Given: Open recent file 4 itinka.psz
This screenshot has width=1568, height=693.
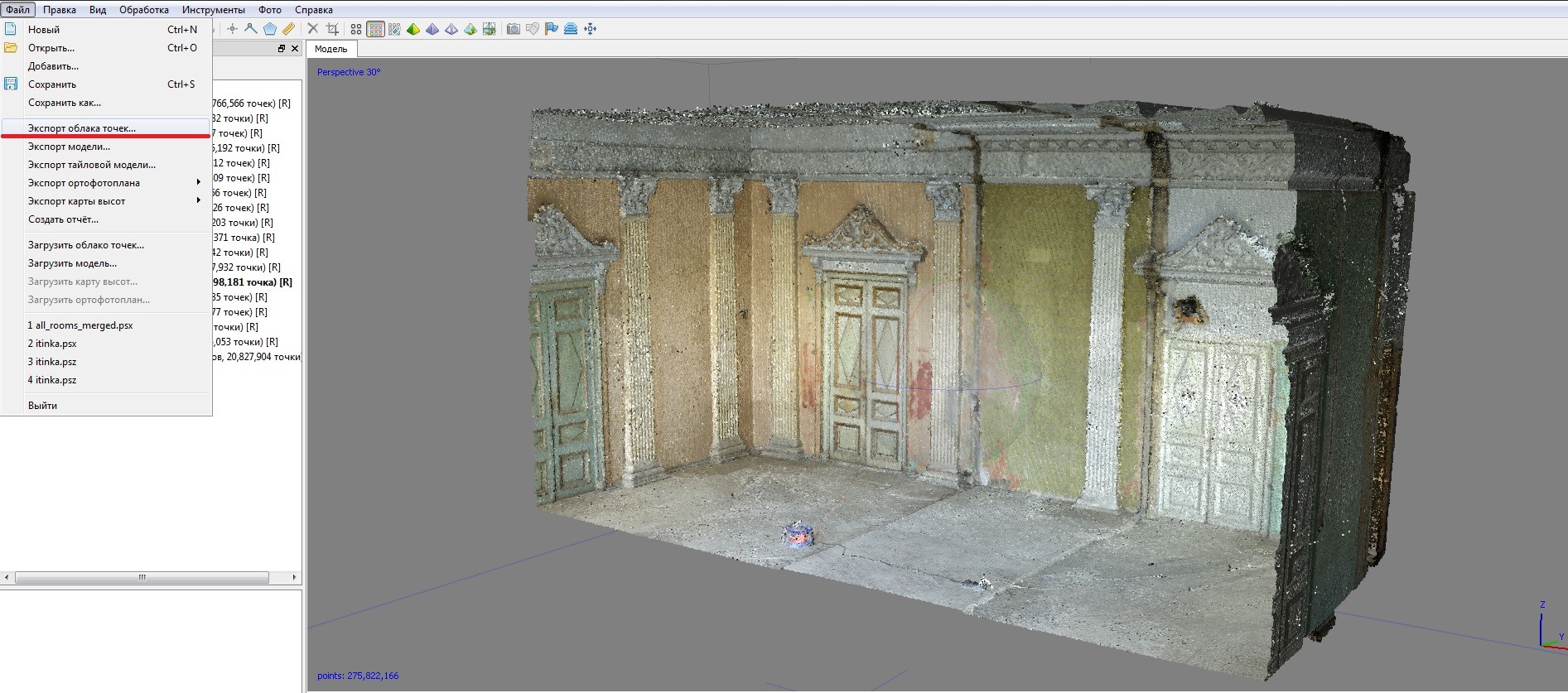Looking at the screenshot, I should click(x=106, y=380).
